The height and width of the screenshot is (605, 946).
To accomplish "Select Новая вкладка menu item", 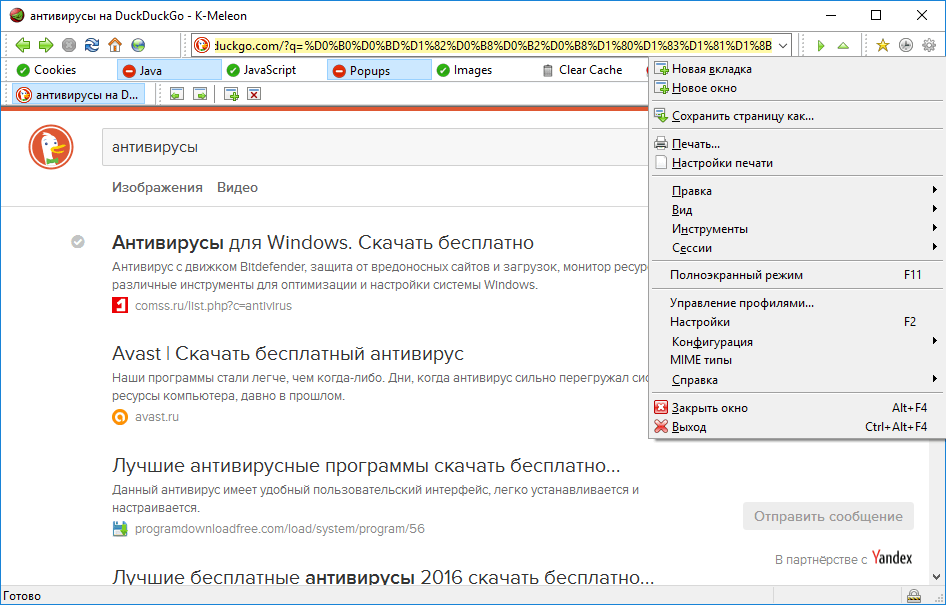I will (796, 69).
